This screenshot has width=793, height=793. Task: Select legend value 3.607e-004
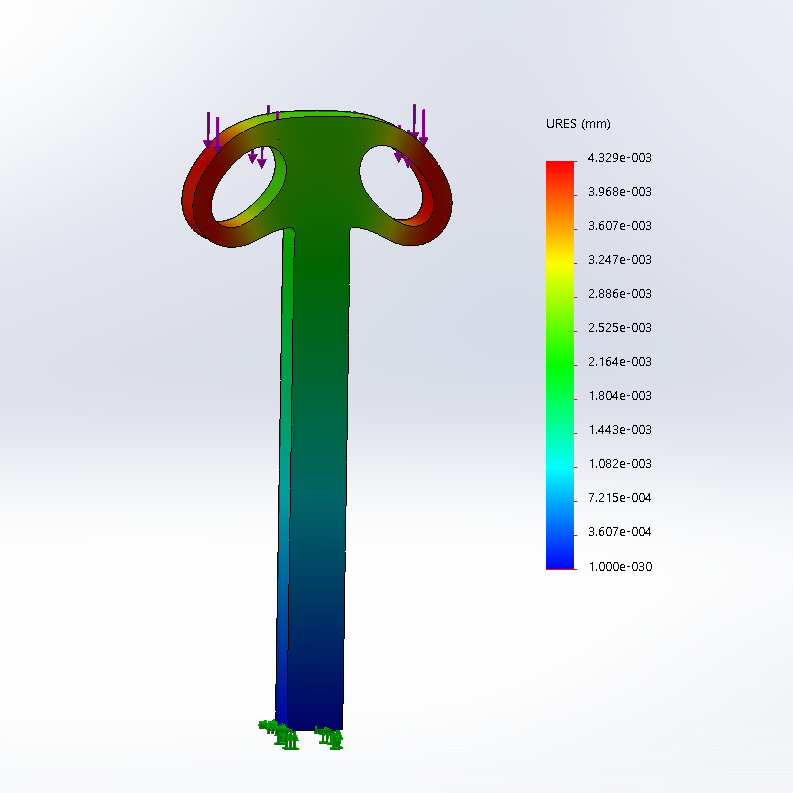click(x=620, y=532)
